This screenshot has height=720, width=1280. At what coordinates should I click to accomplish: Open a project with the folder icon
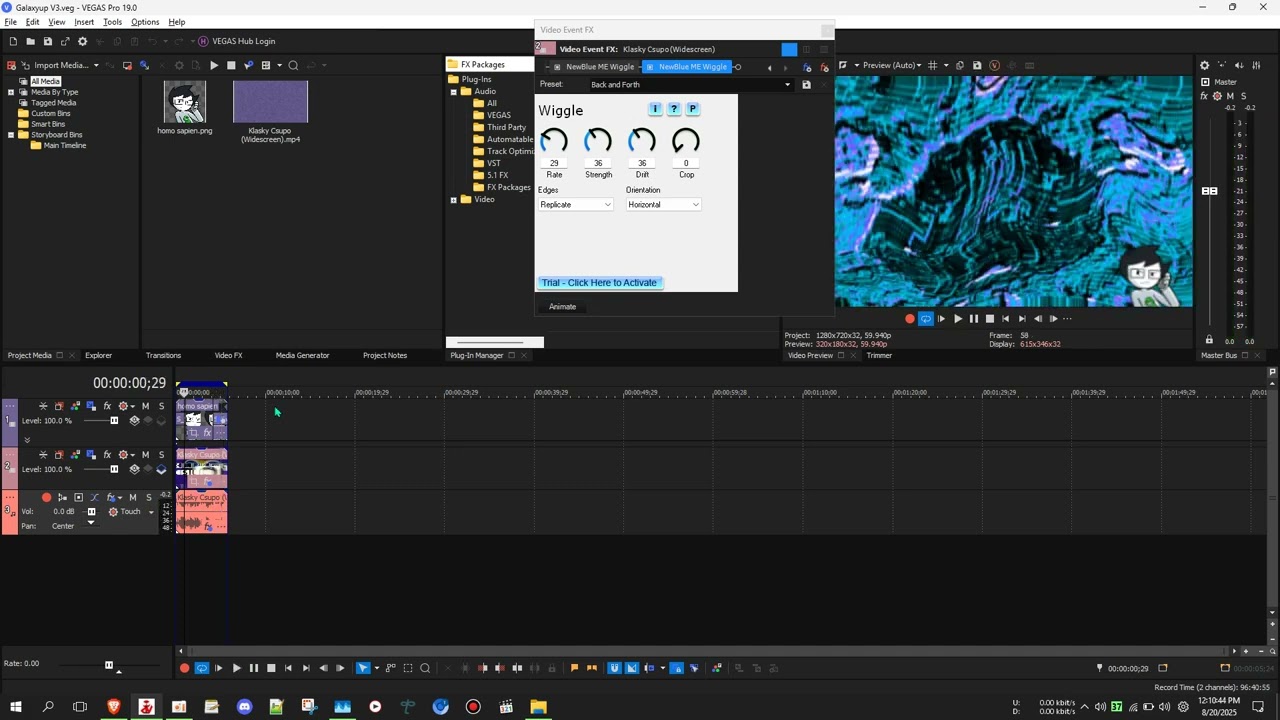(30, 41)
